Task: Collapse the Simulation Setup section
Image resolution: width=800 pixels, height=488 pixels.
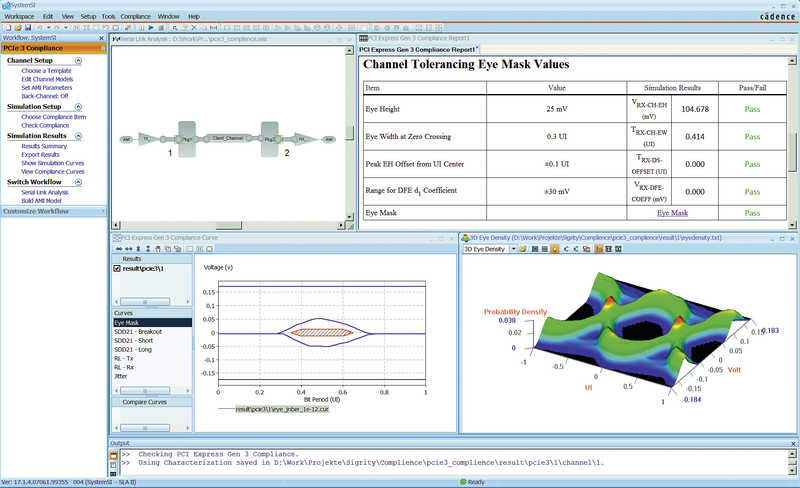Action: tap(78, 107)
